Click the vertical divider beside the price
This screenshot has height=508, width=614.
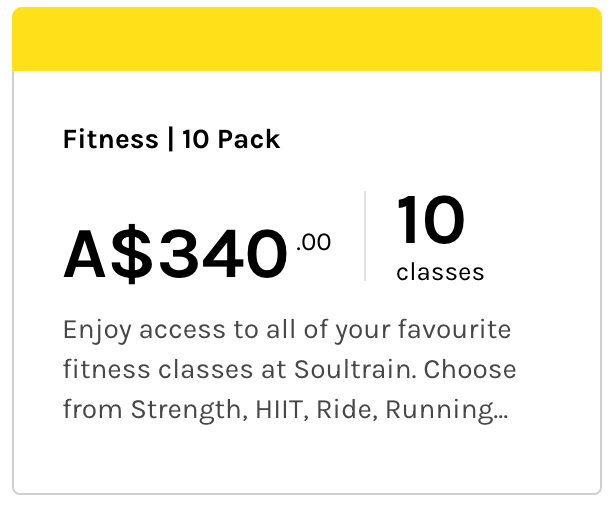[365, 236]
